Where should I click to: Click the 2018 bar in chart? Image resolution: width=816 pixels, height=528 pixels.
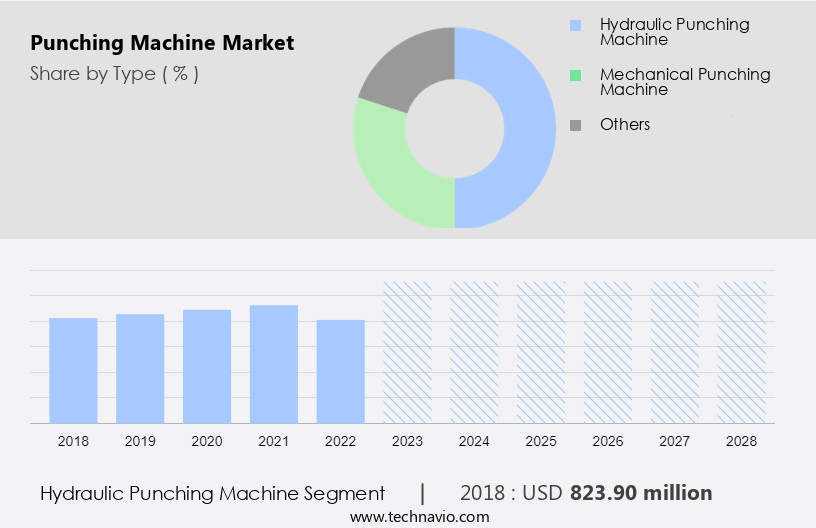(73, 370)
